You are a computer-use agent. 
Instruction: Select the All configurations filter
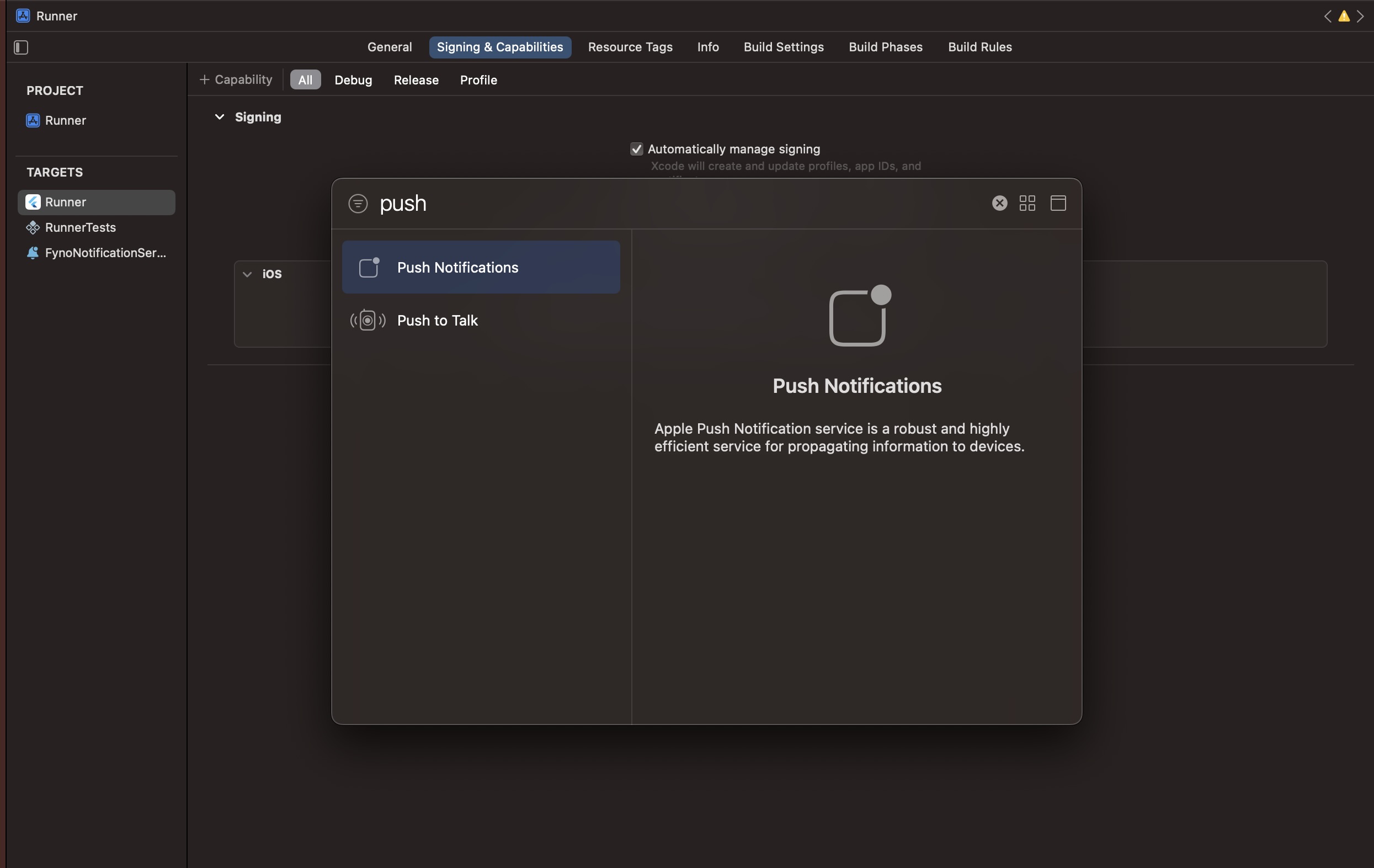coord(305,81)
